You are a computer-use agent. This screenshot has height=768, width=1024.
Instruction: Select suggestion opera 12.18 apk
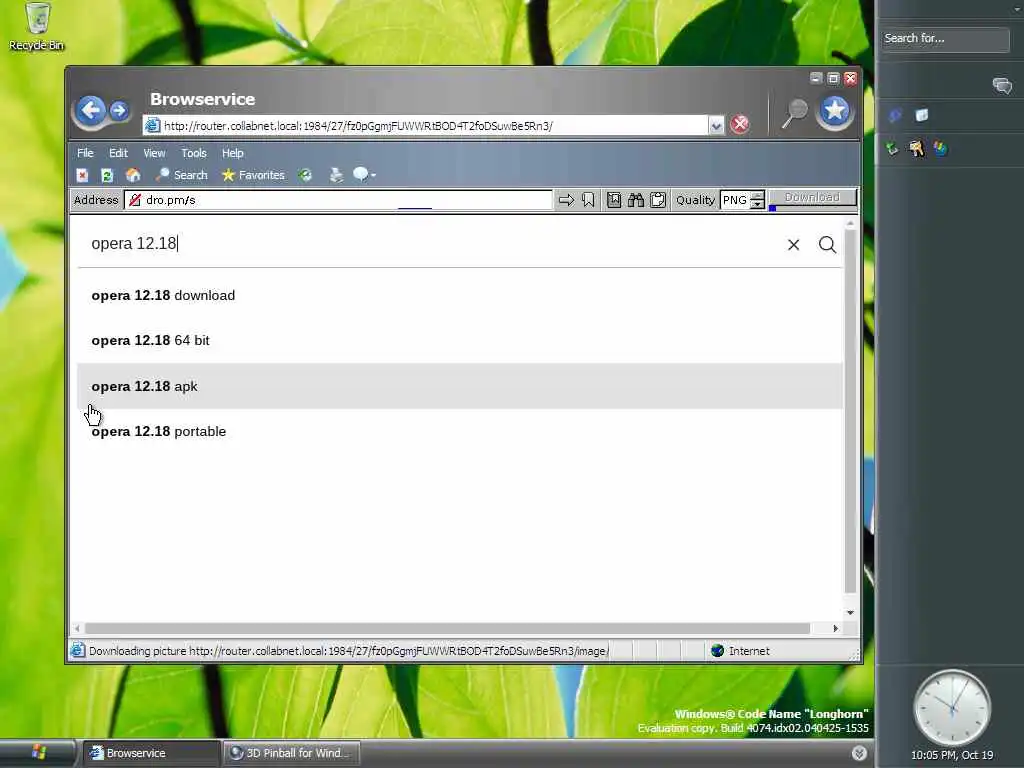[460, 386]
